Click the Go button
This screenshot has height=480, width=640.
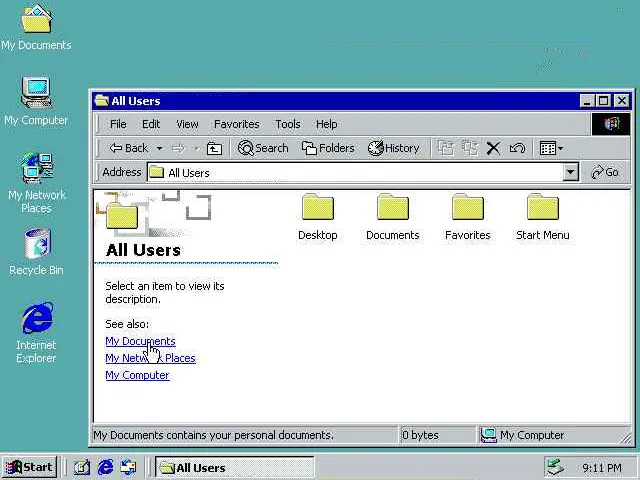tap(605, 172)
